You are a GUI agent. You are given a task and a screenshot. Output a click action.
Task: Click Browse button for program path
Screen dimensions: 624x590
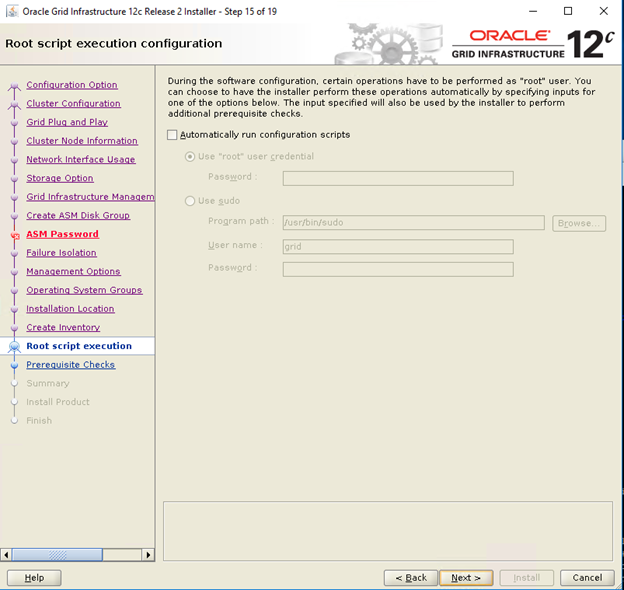(579, 223)
